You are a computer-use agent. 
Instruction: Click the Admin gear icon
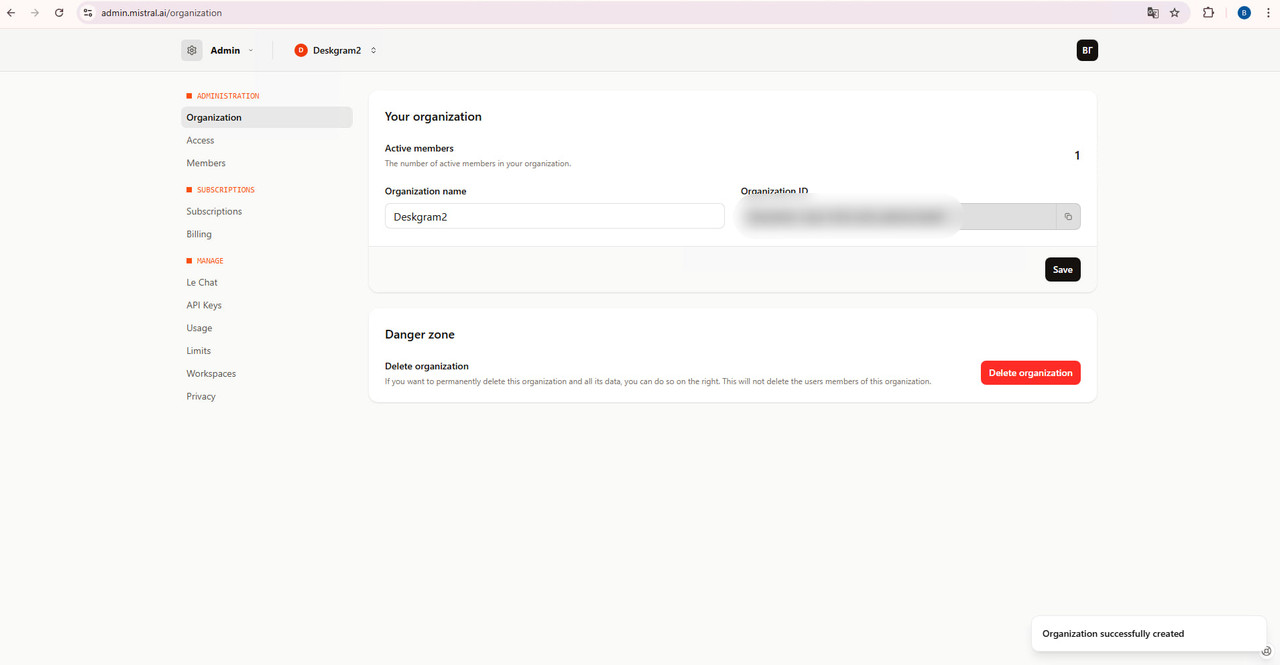tap(192, 50)
